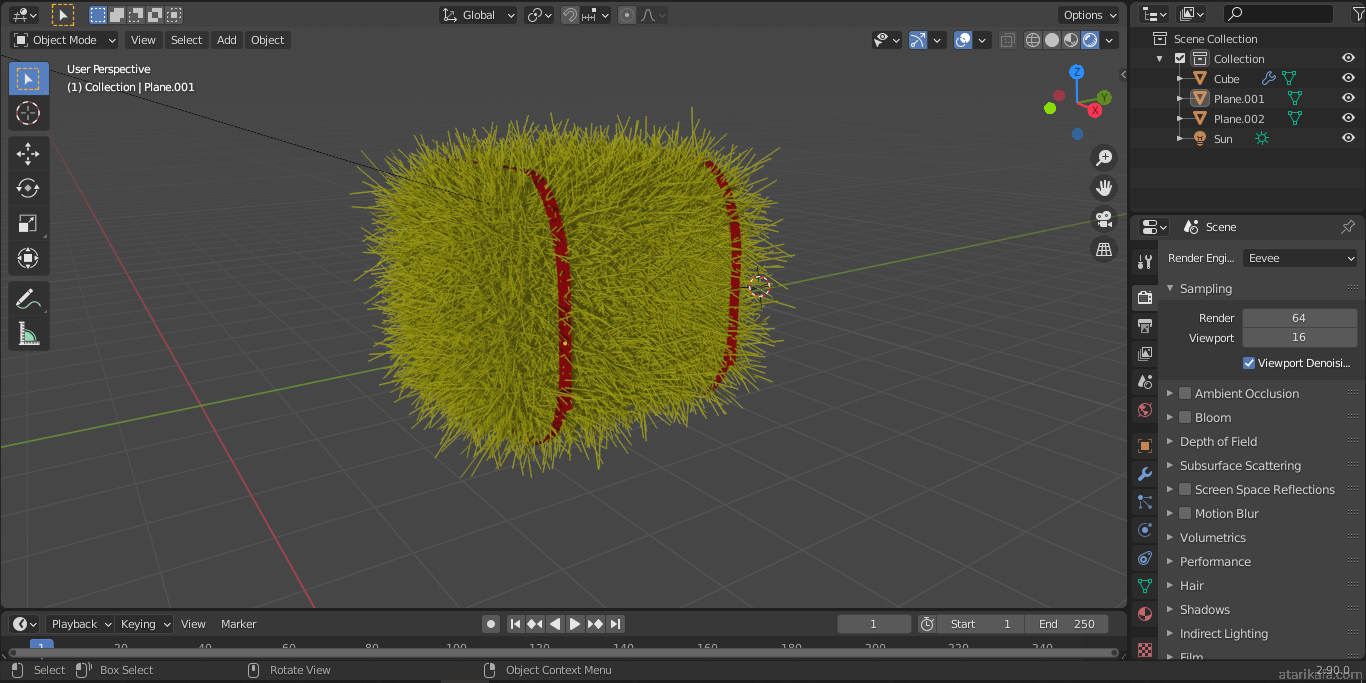The width and height of the screenshot is (1366, 683).
Task: Open the timeline Marker menu
Action: click(239, 624)
